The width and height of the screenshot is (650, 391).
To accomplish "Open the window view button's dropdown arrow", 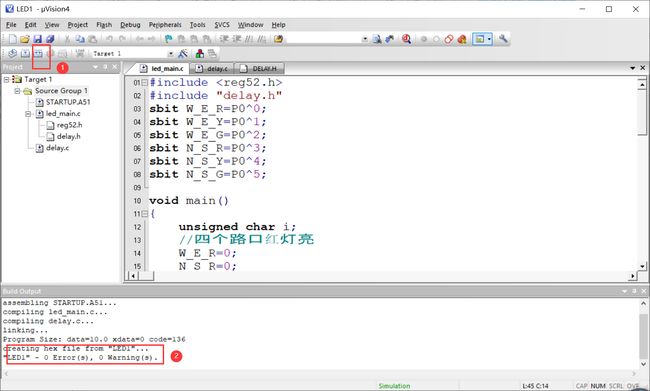I will pos(489,39).
